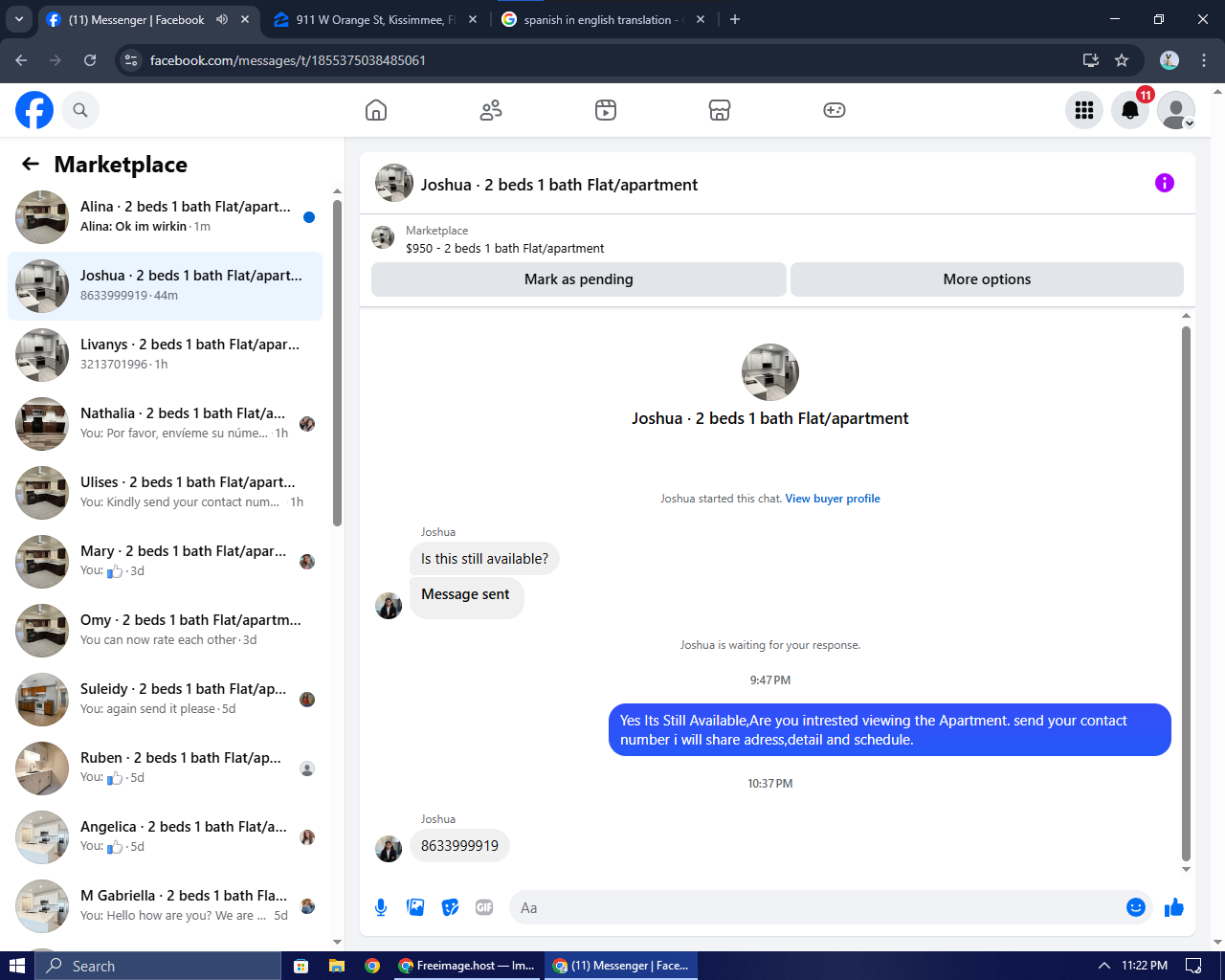The image size is (1225, 980).
Task: Open the Marketplace store icon
Action: tap(720, 110)
